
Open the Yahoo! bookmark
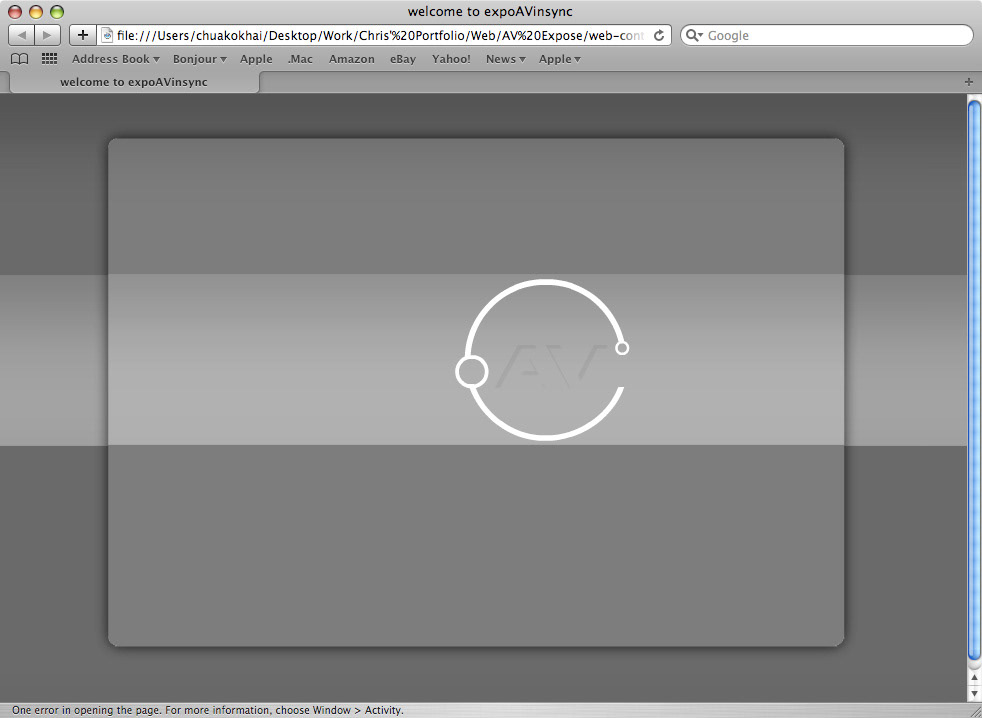coord(451,59)
